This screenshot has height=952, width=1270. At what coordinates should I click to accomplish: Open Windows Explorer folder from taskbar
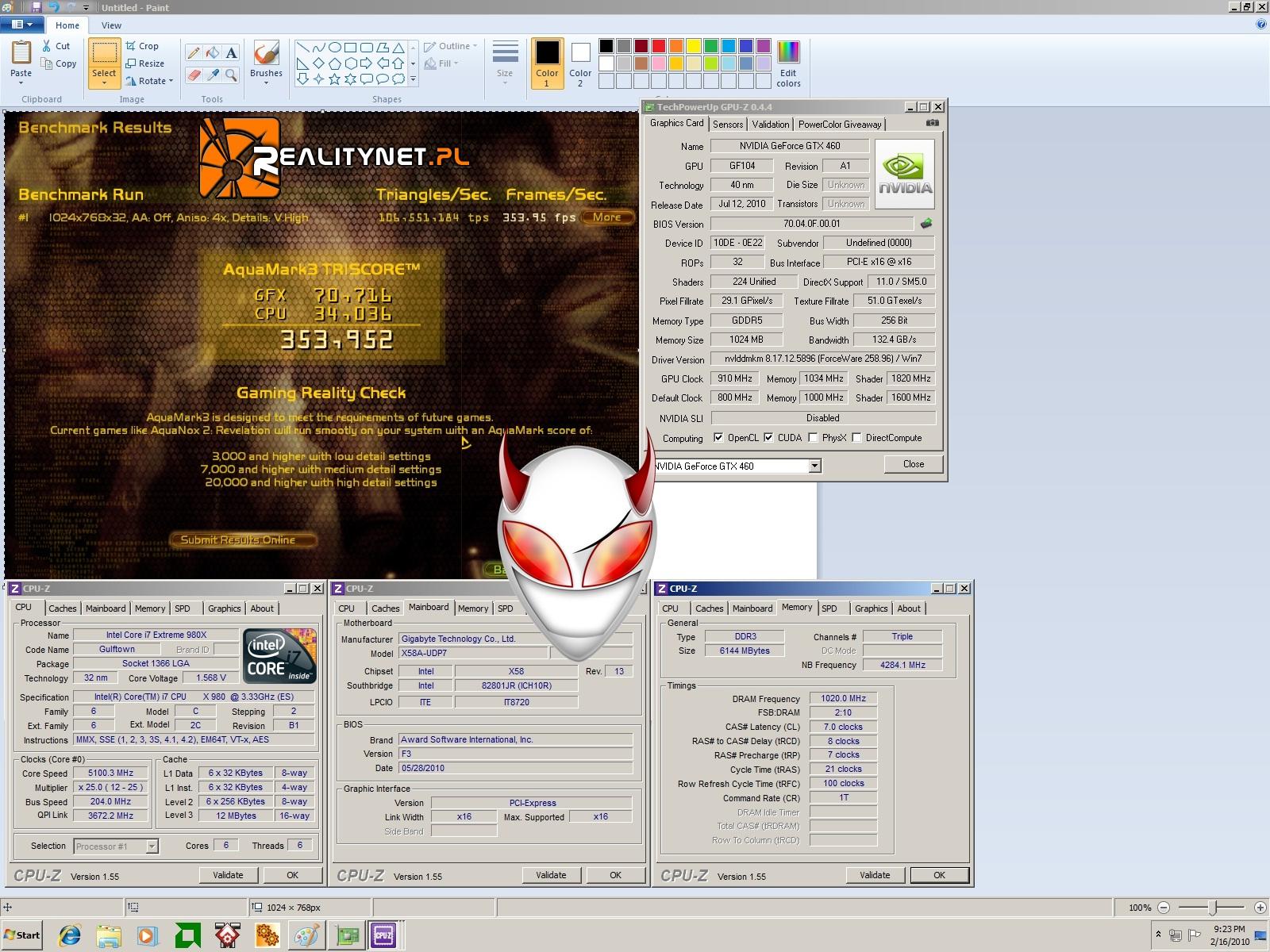pos(109,935)
